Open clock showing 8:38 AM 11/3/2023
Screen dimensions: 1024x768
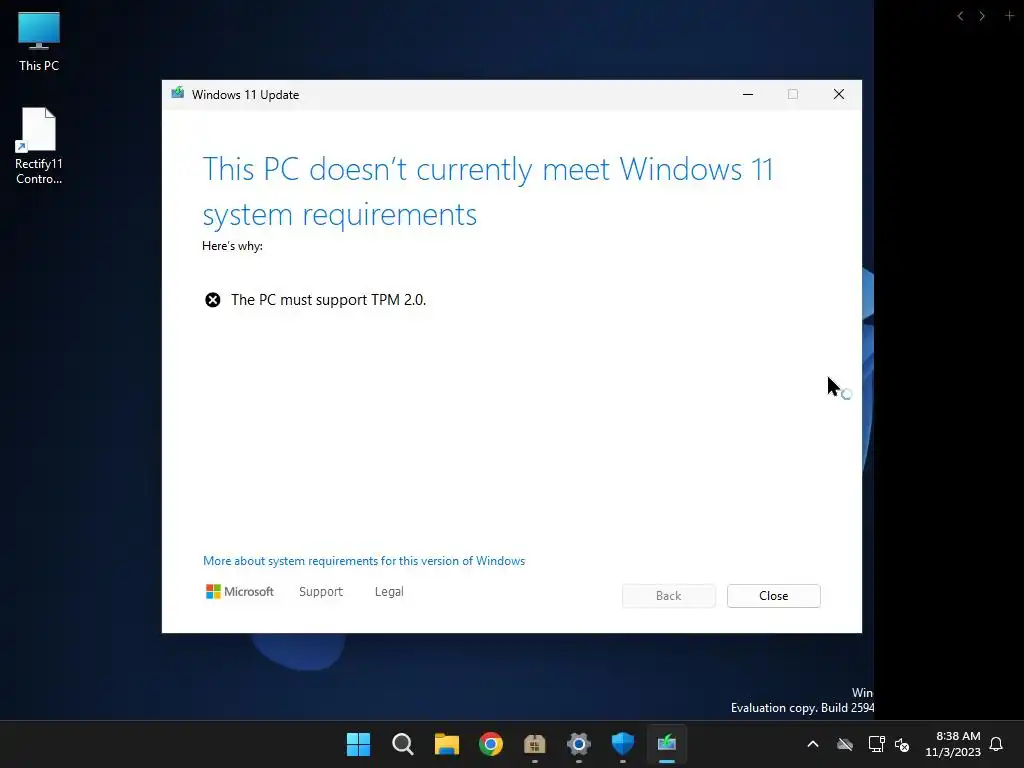coord(953,744)
